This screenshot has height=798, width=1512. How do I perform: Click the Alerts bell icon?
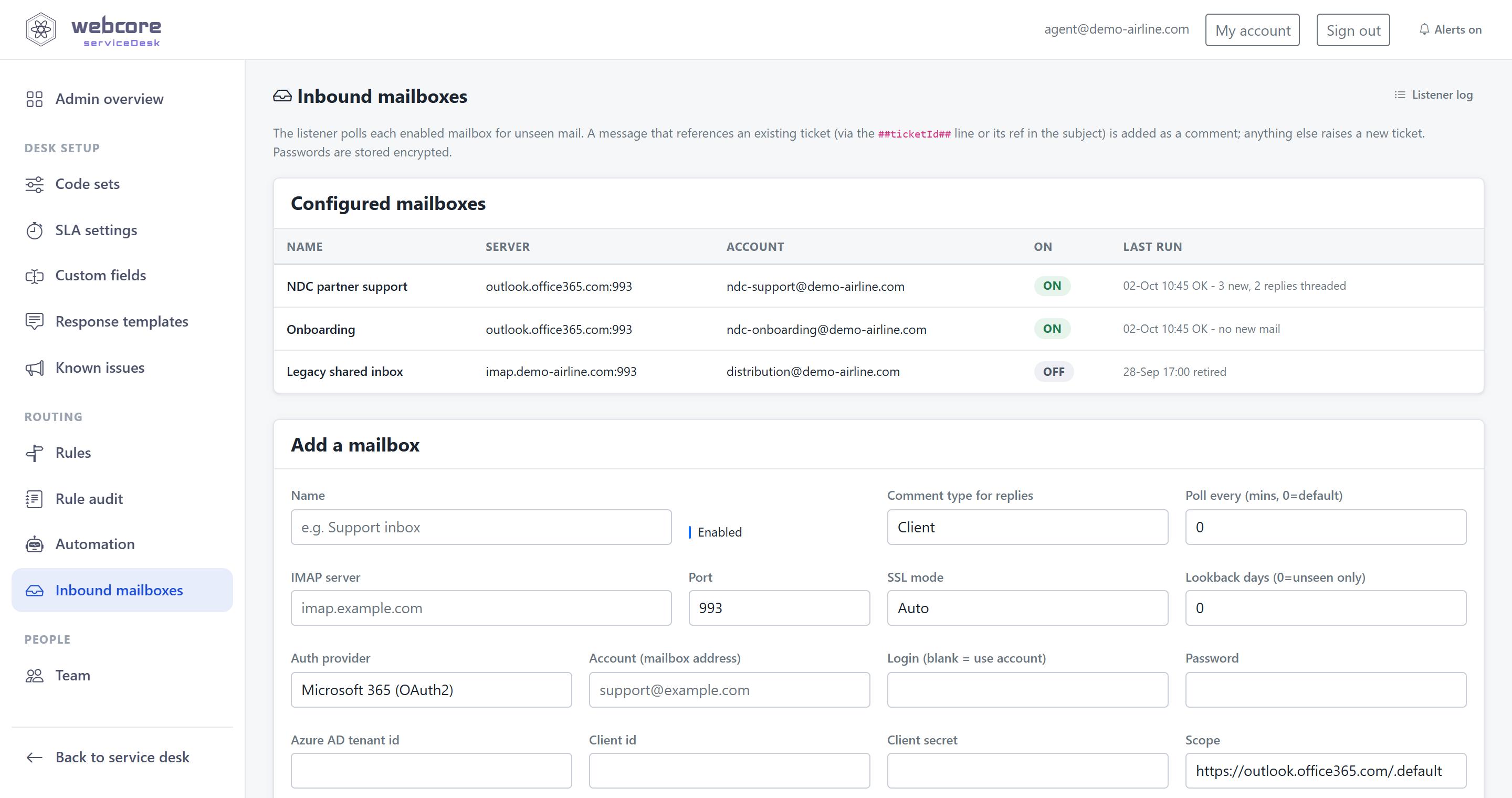click(1424, 29)
